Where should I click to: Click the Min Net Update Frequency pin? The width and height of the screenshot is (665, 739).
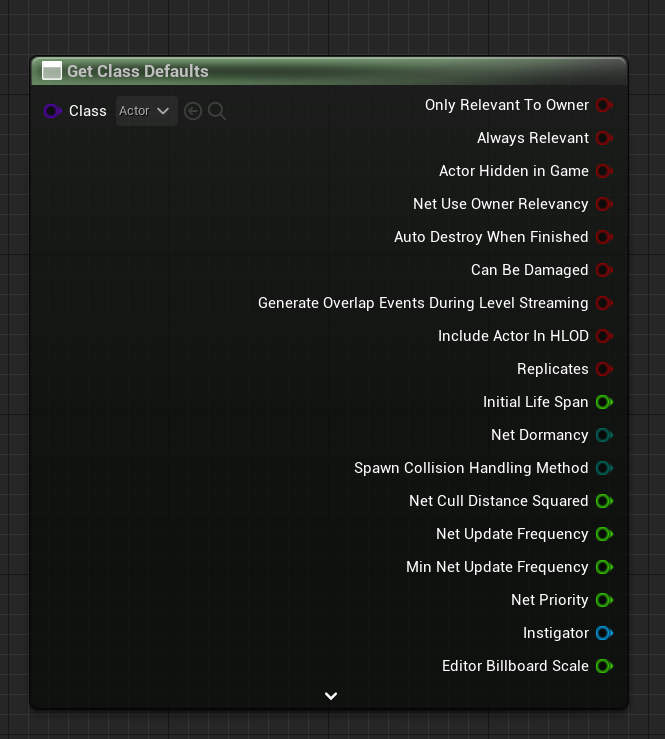pos(604,567)
